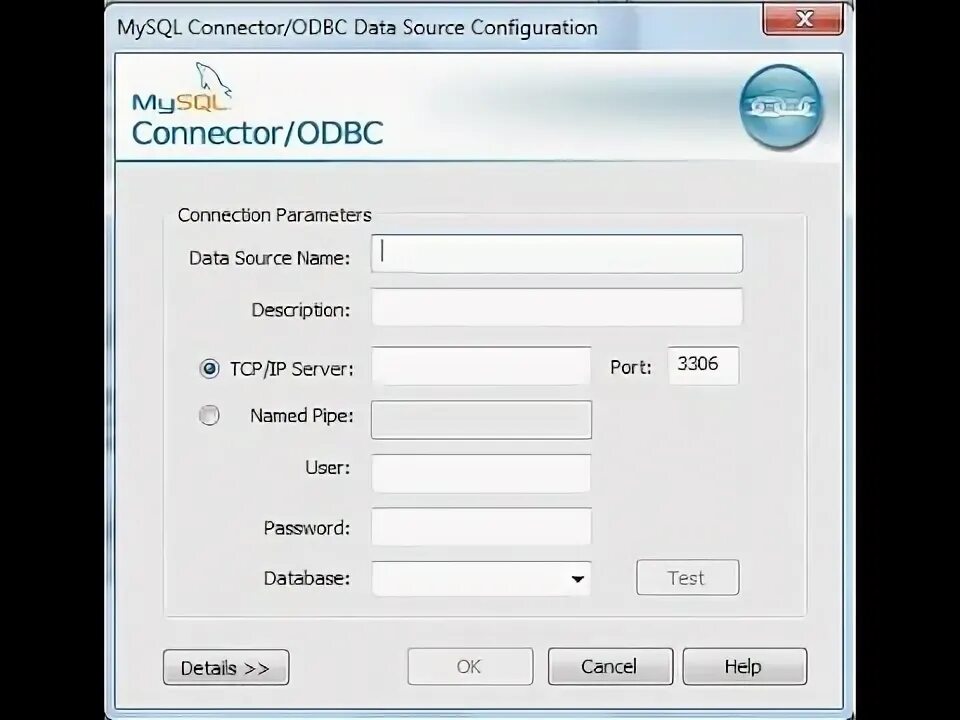The image size is (960, 720).
Task: Click the 'Data Source Name:' label
Action: 269,258
